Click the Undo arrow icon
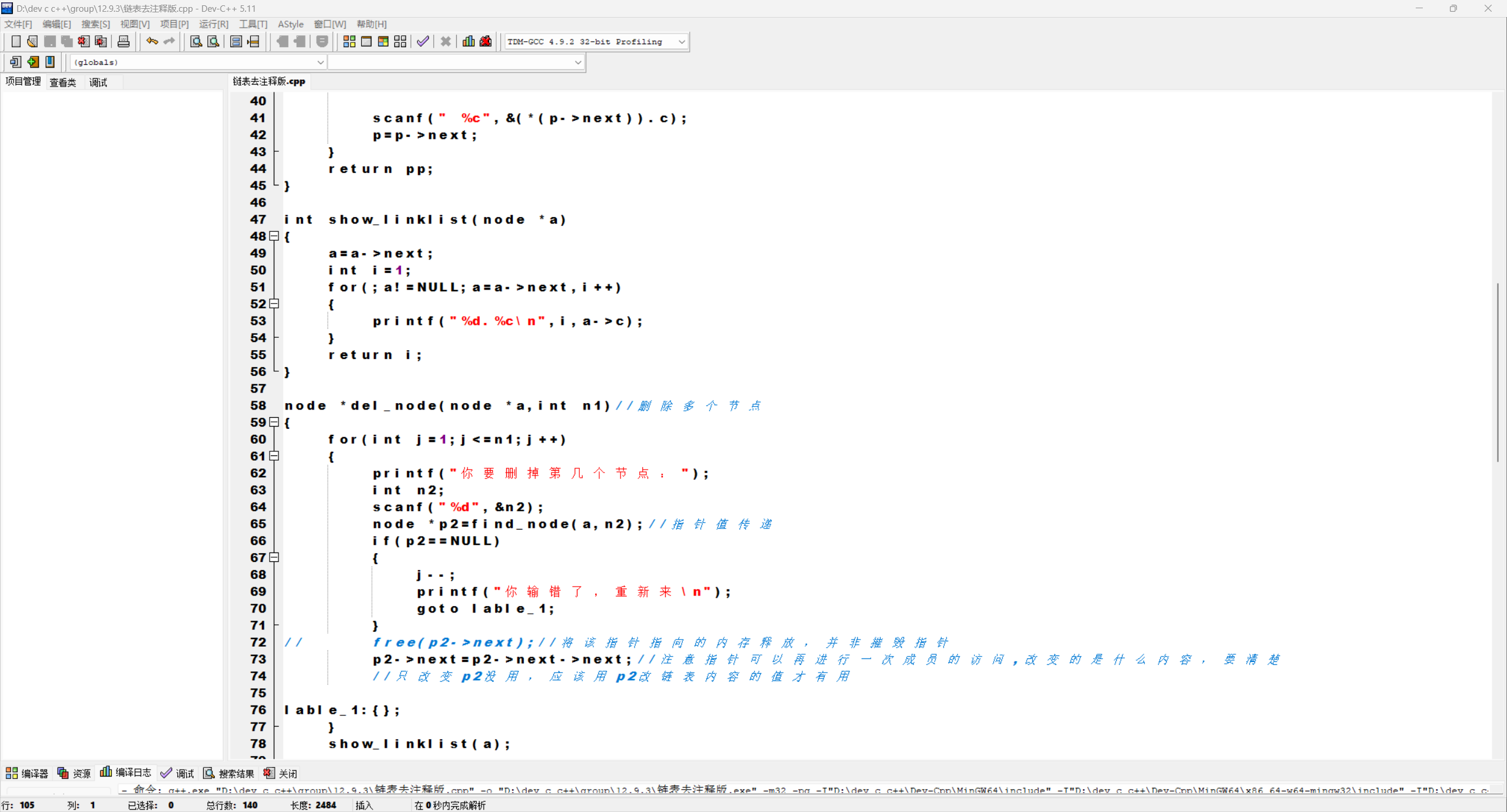This screenshot has height=812, width=1507. [x=152, y=42]
